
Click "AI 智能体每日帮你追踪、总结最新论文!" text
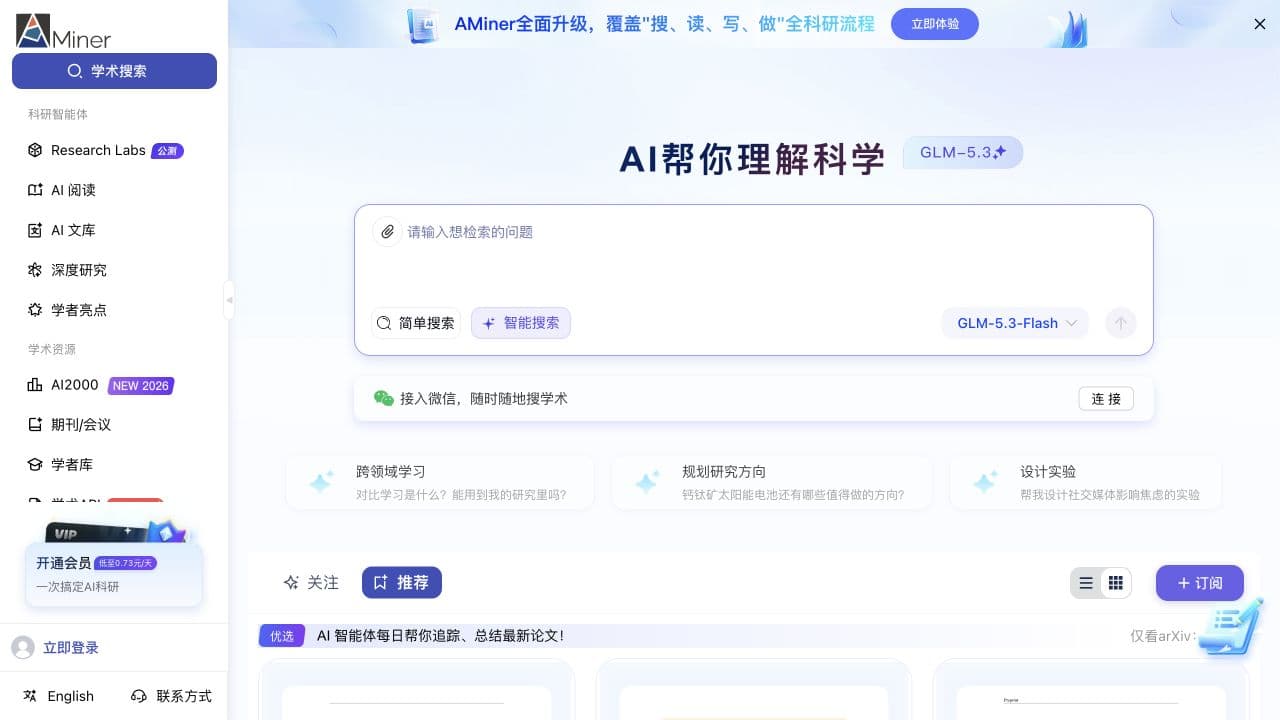click(440, 636)
